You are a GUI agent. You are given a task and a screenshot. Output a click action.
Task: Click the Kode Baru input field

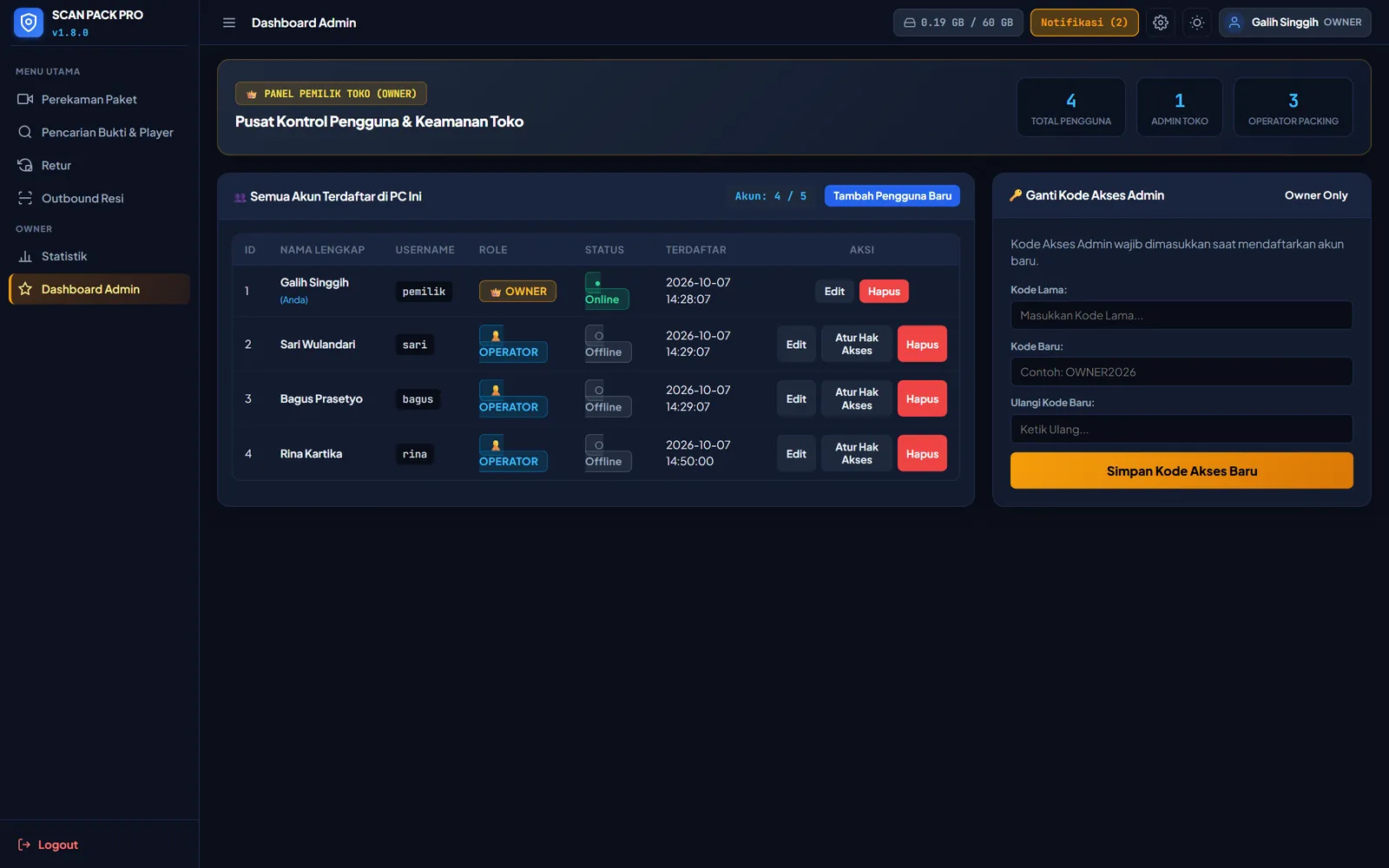(x=1182, y=372)
